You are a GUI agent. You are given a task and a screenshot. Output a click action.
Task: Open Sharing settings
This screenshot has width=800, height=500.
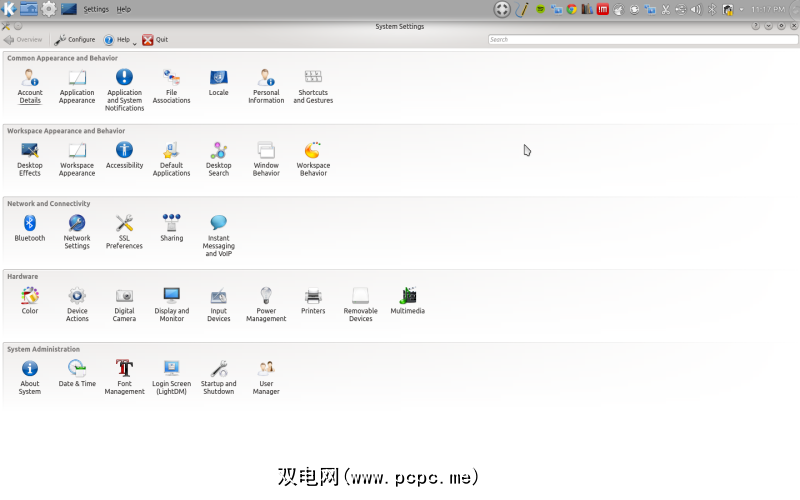[x=171, y=228]
